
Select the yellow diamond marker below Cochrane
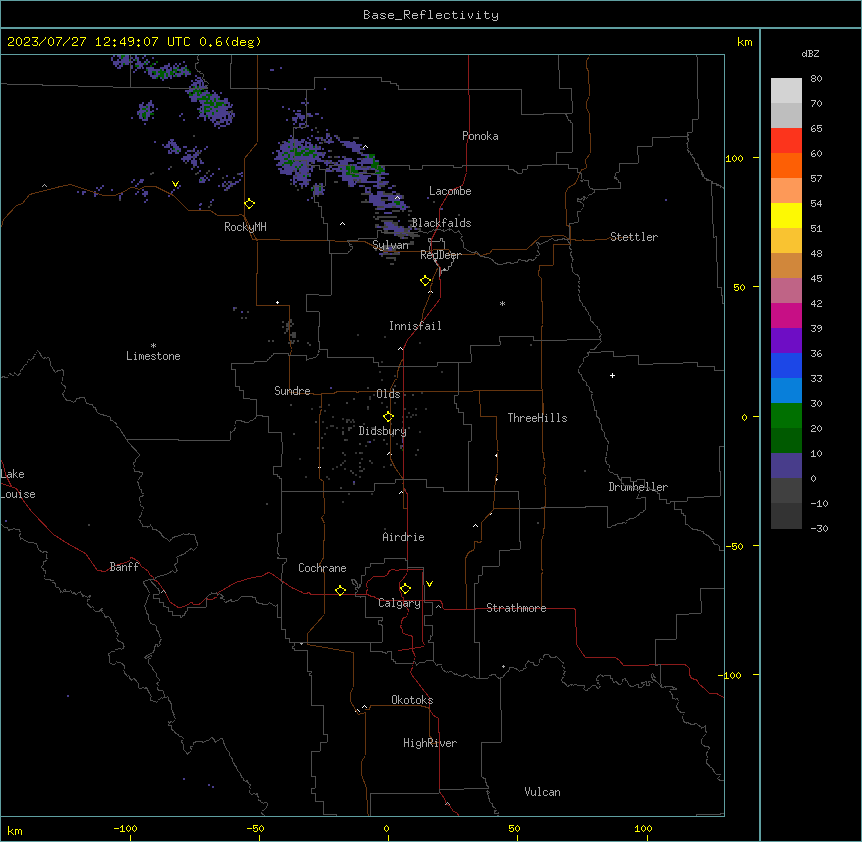point(340,590)
